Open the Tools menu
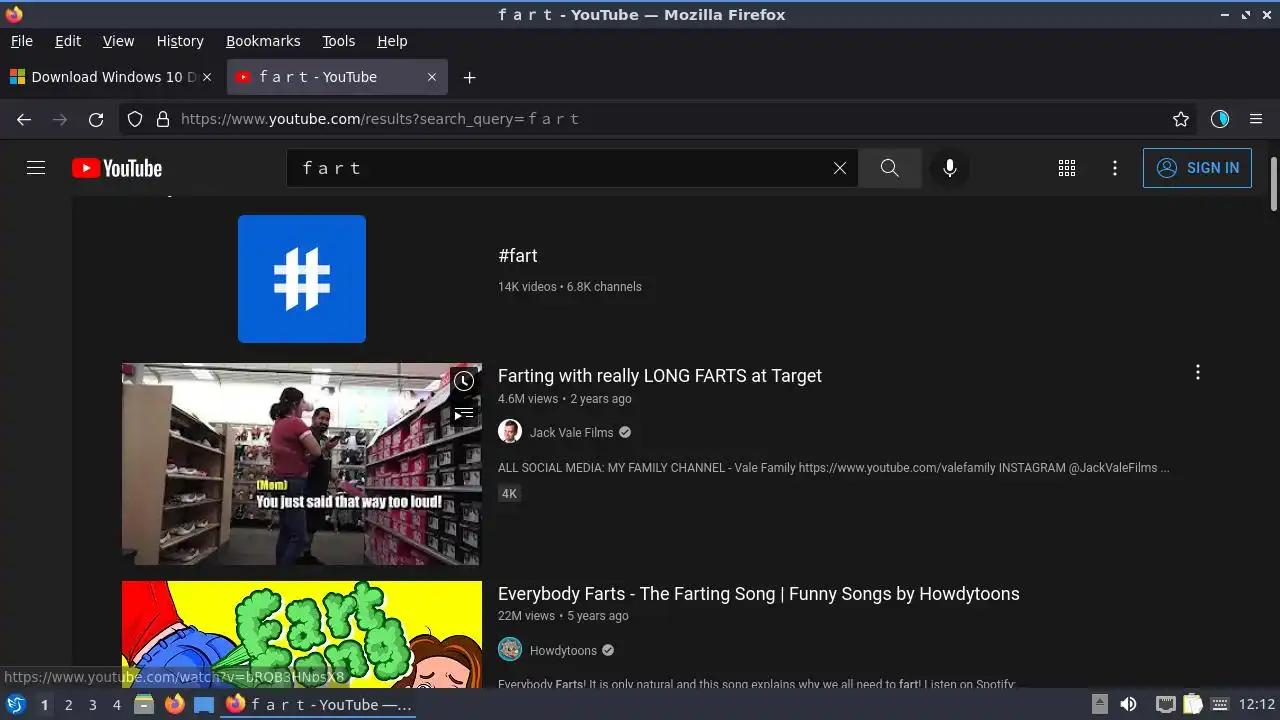The image size is (1280, 720). click(x=338, y=41)
